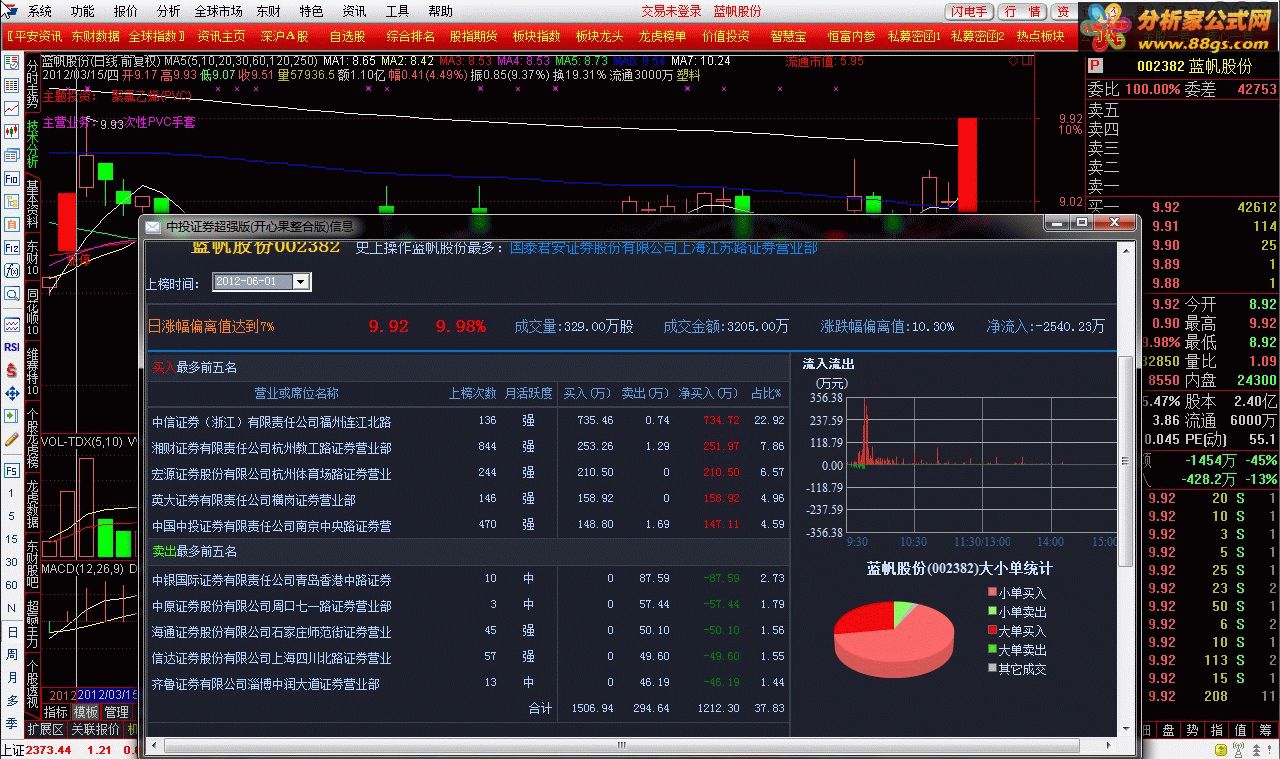
Task: Select the 筹 tab at bottom right
Action: tap(1265, 730)
